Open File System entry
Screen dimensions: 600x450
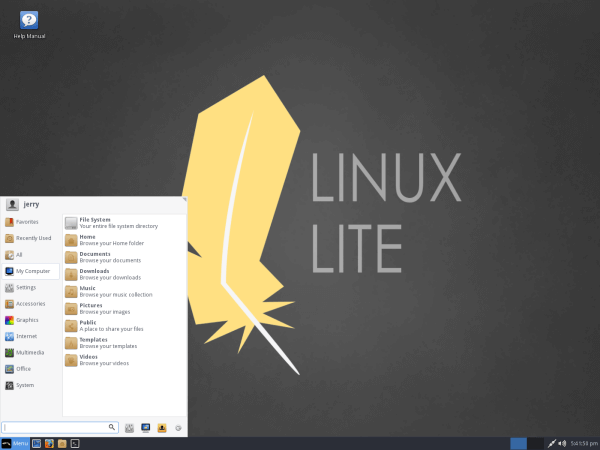(124, 223)
